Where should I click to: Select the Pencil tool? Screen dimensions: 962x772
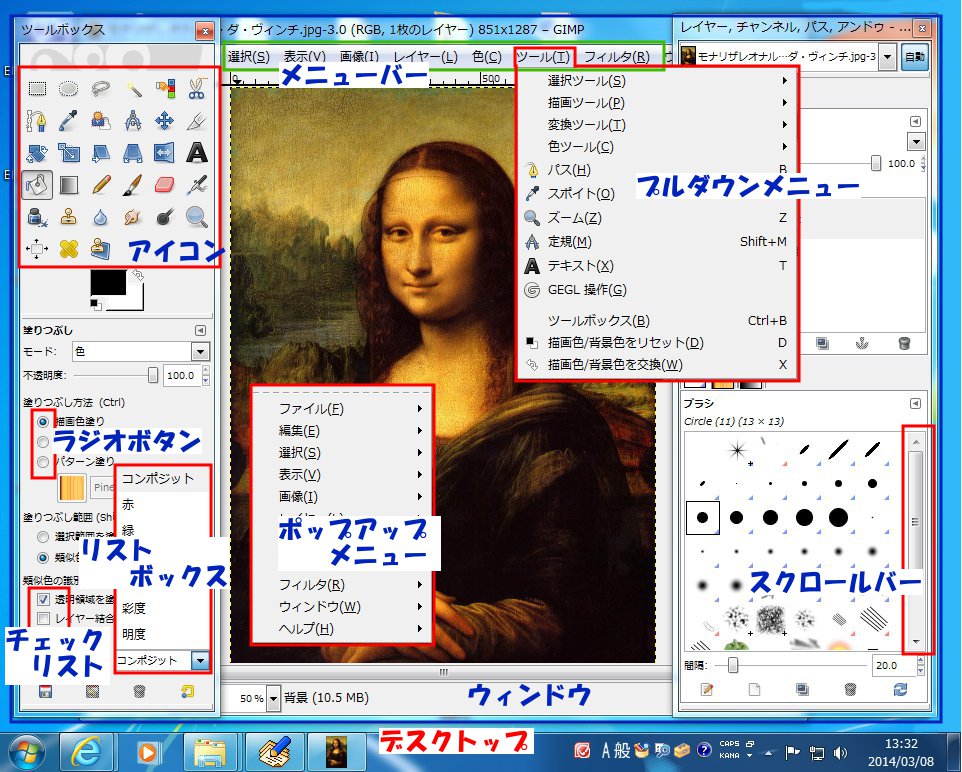click(101, 185)
